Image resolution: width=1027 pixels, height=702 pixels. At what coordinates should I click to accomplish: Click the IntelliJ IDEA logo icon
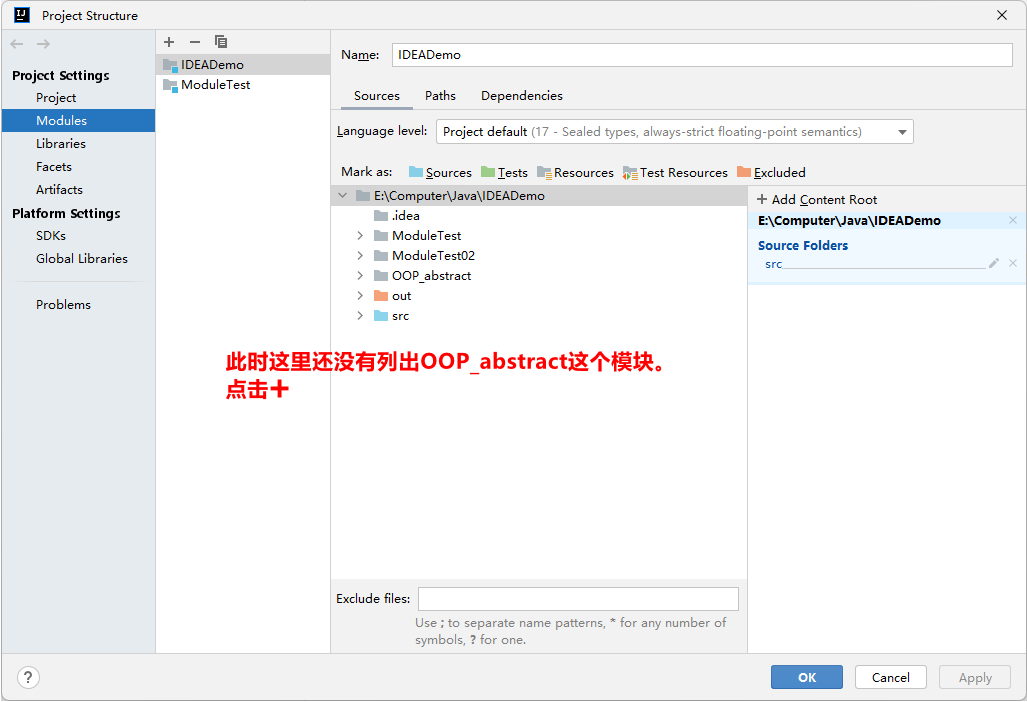pyautogui.click(x=22, y=15)
